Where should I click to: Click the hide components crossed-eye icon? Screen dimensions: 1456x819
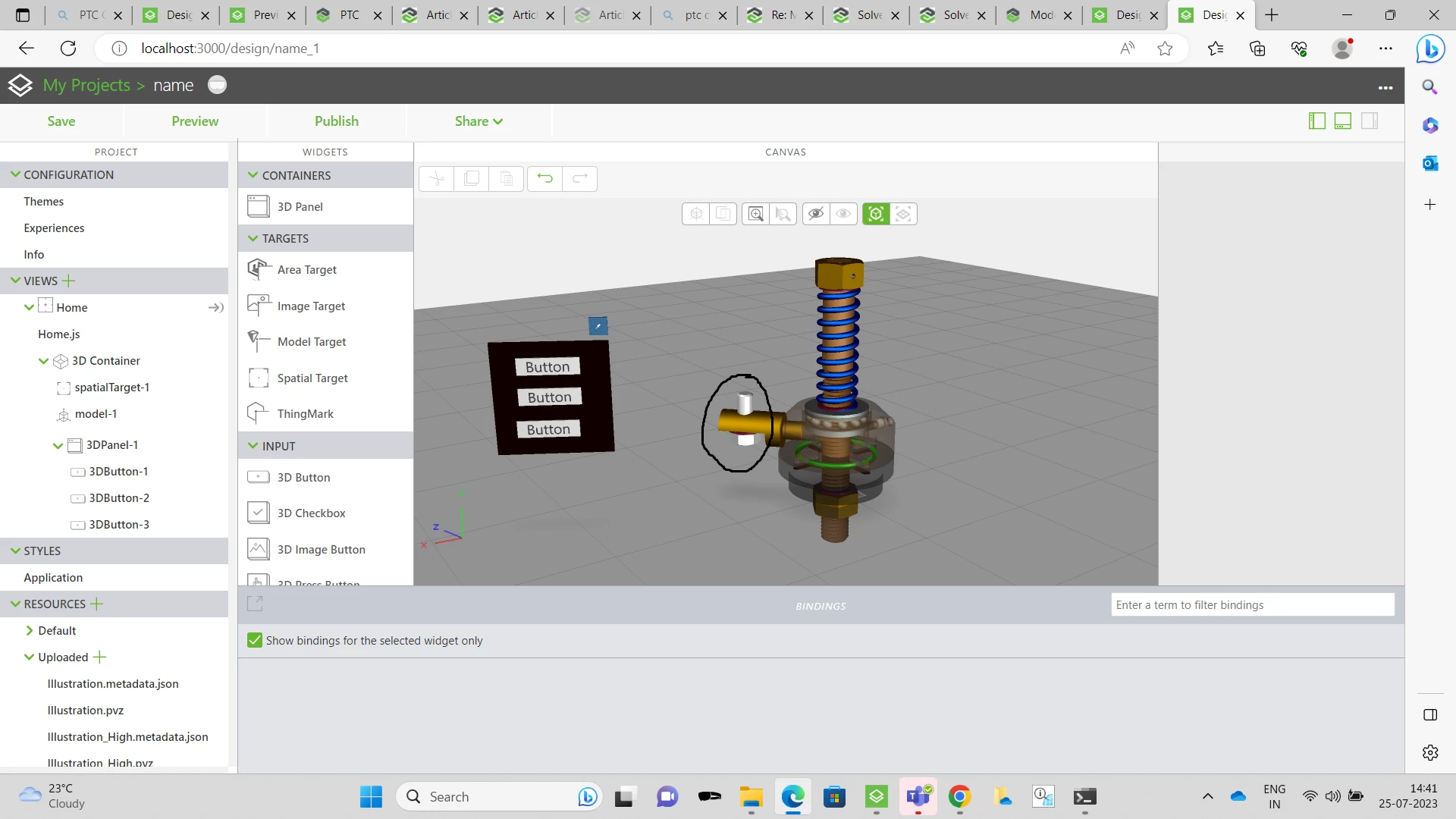pyautogui.click(x=815, y=214)
